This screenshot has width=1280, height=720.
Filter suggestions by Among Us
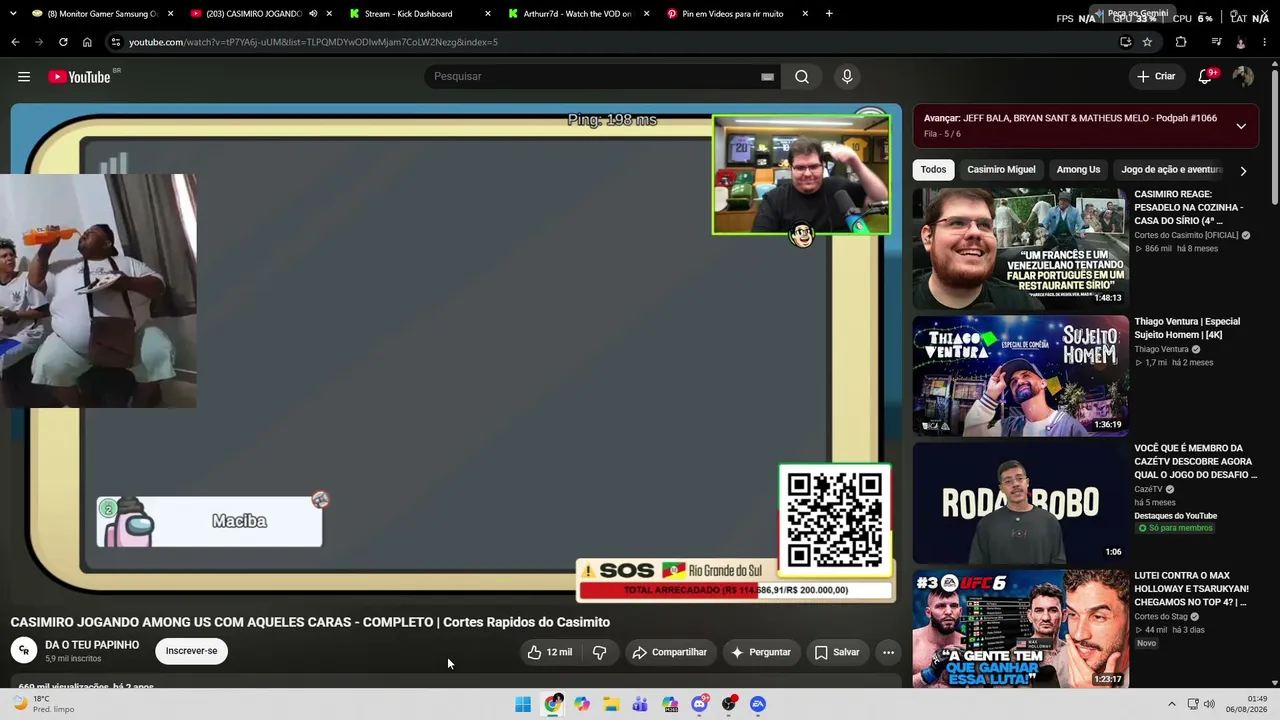1078,170
